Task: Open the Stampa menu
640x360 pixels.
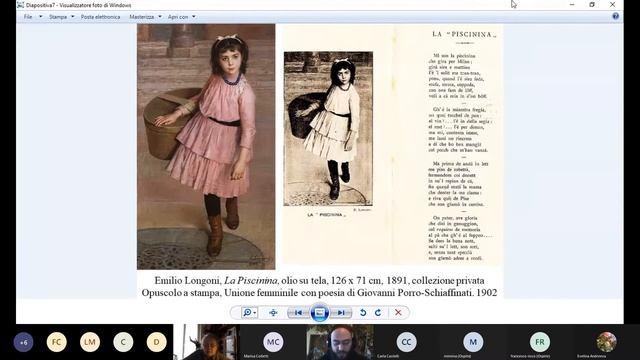Action: point(58,17)
